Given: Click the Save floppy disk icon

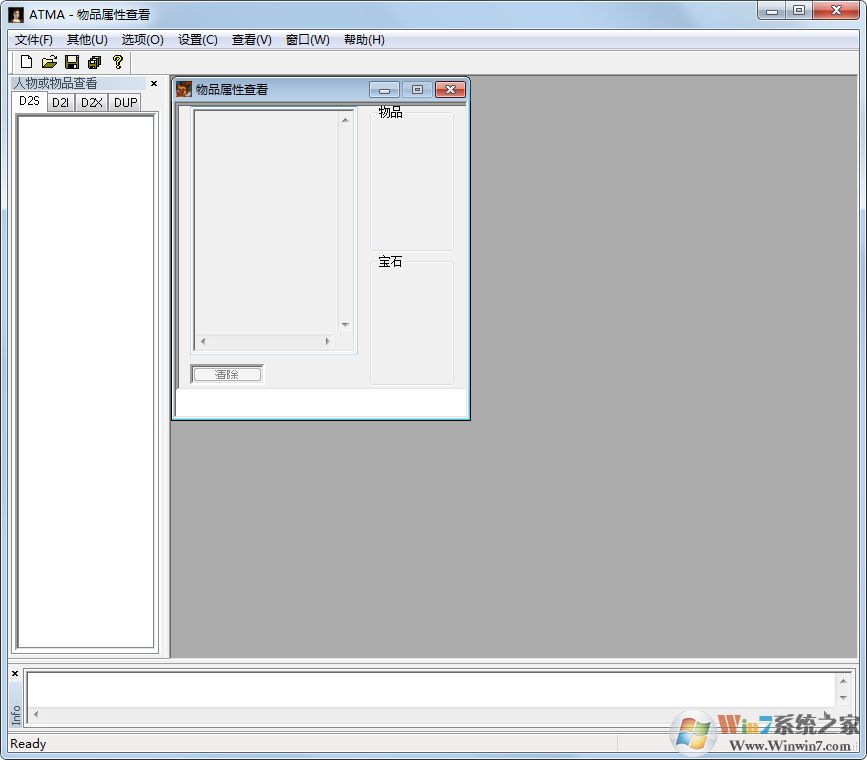Looking at the screenshot, I should 72,62.
